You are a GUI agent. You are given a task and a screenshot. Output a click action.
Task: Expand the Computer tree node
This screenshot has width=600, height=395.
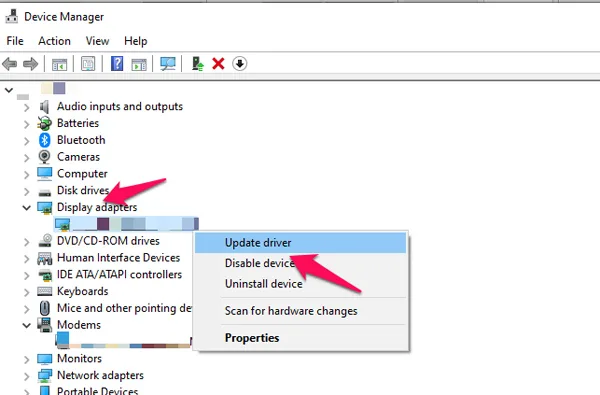coord(26,175)
